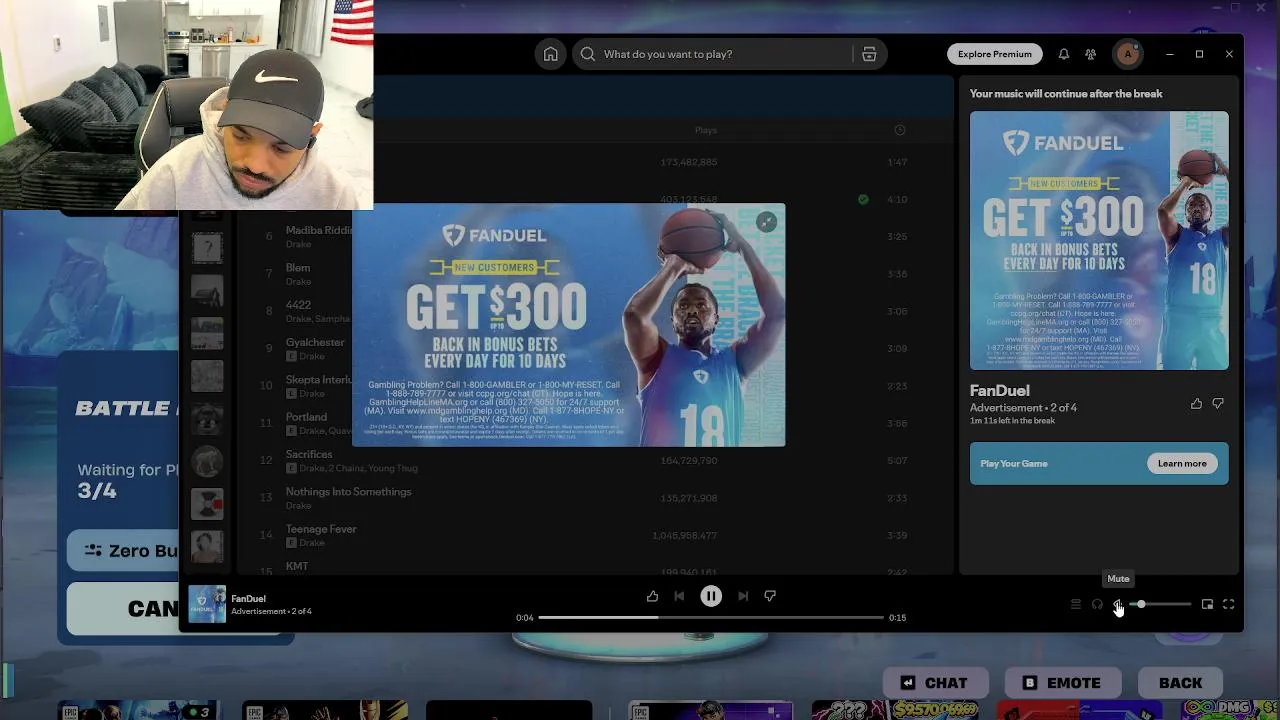Viewport: 1280px width, 720px height.
Task: Click the search magnifier icon
Action: pos(588,54)
